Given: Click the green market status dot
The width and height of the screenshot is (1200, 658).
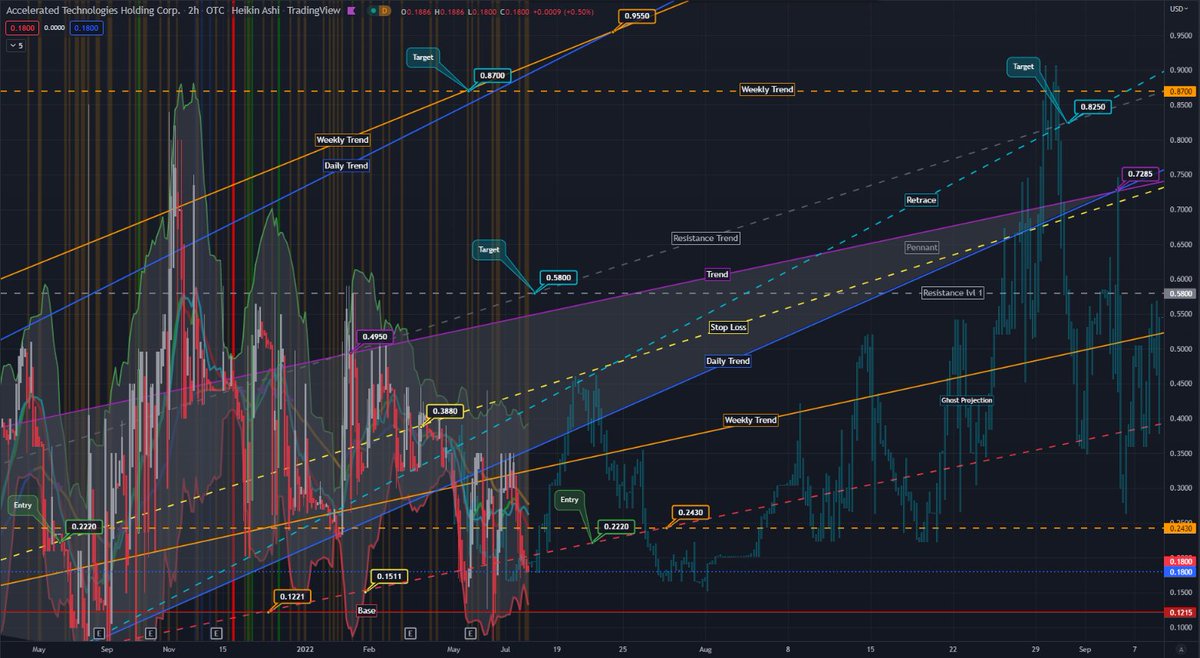Looking at the screenshot, I should point(373,9).
